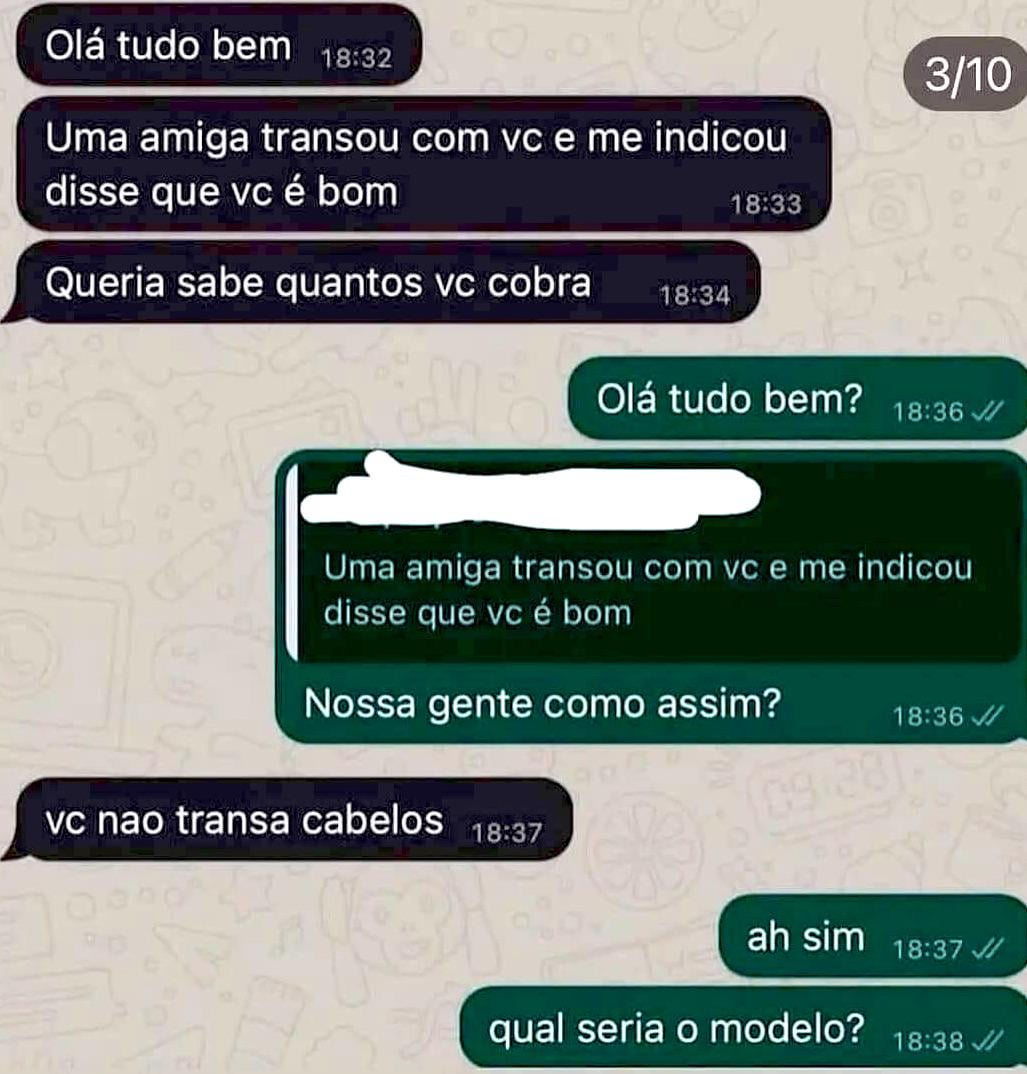Click read-receipt checkmarks on 'Nossa gente como assim?'

click(987, 716)
